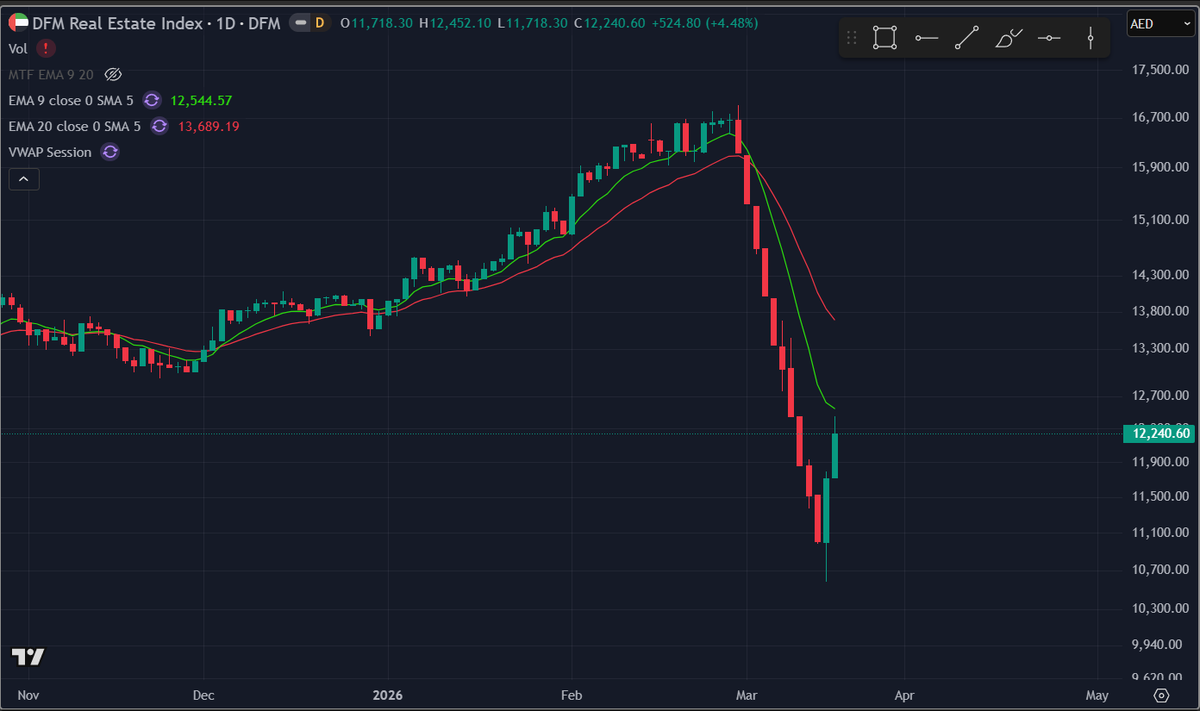Show the hidden MTF EMA 9 20 indicator

(x=113, y=74)
